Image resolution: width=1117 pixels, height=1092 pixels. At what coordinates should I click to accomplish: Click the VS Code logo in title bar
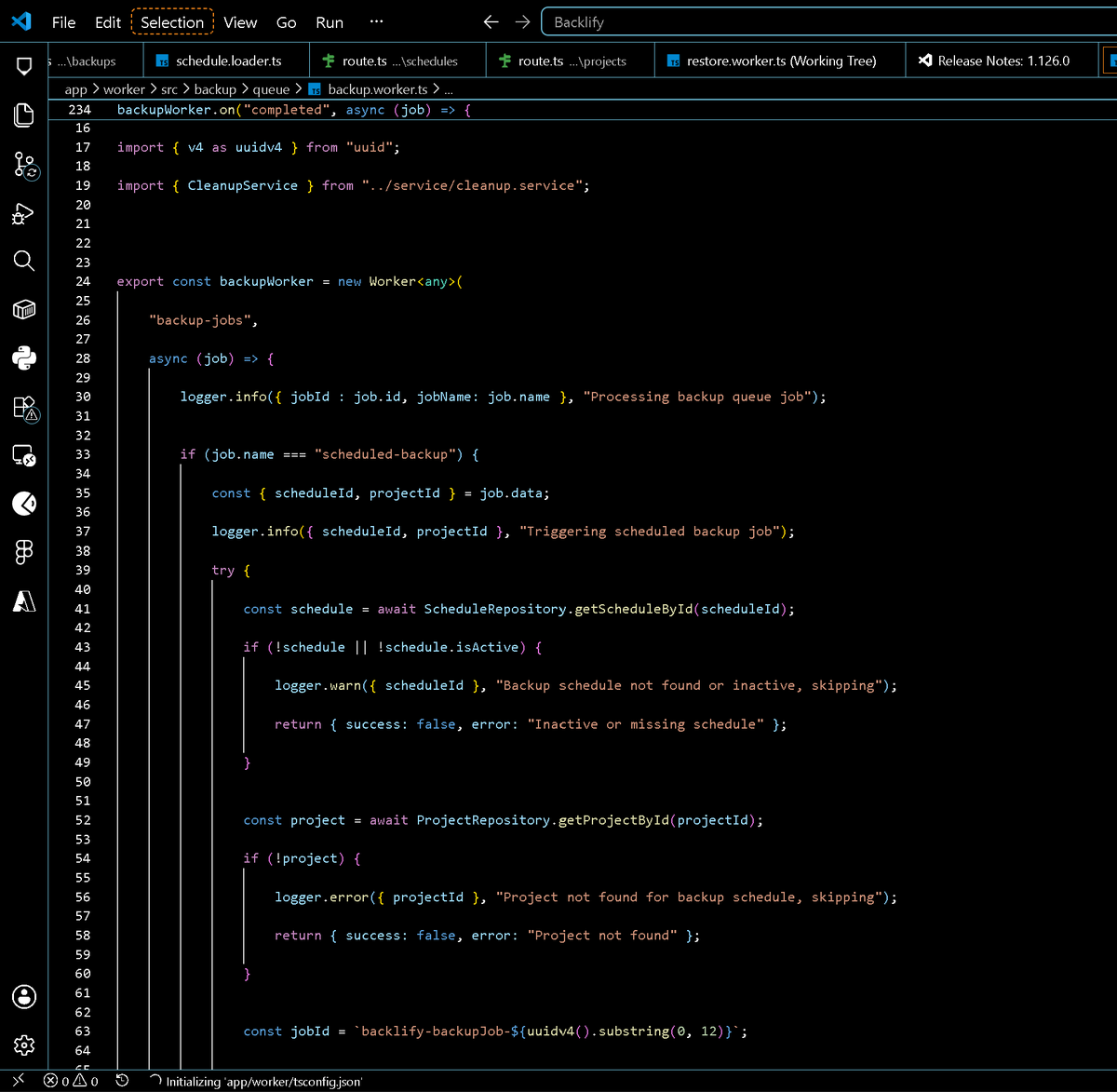pyautogui.click(x=22, y=21)
